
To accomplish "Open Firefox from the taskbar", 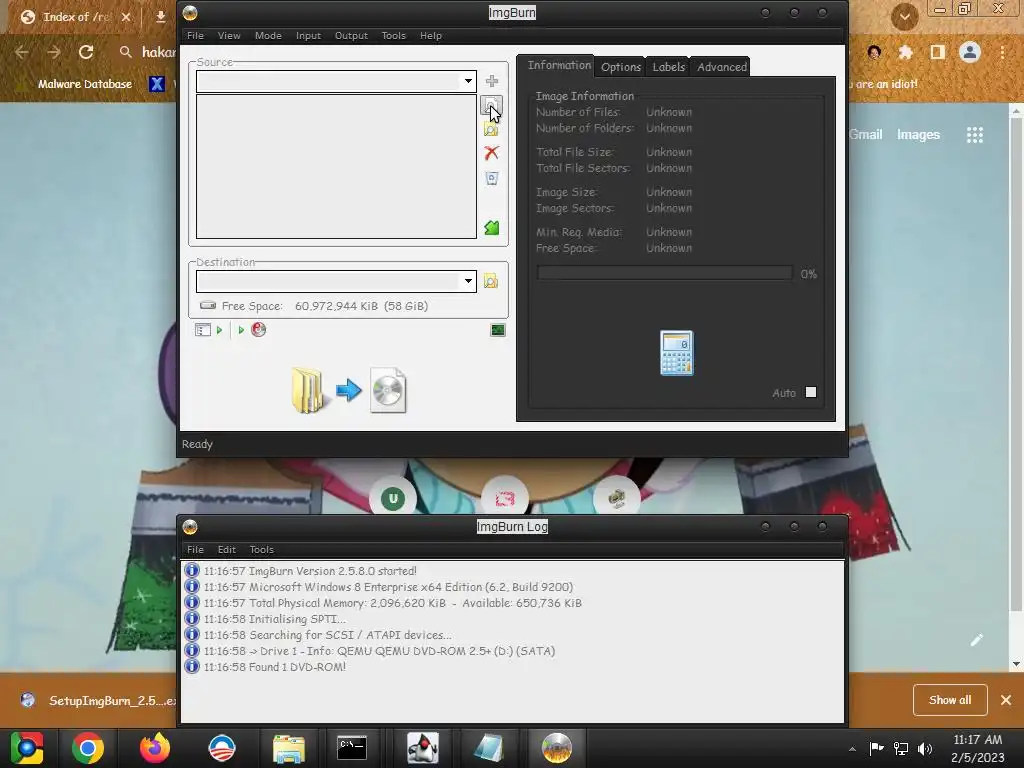I will 155,748.
